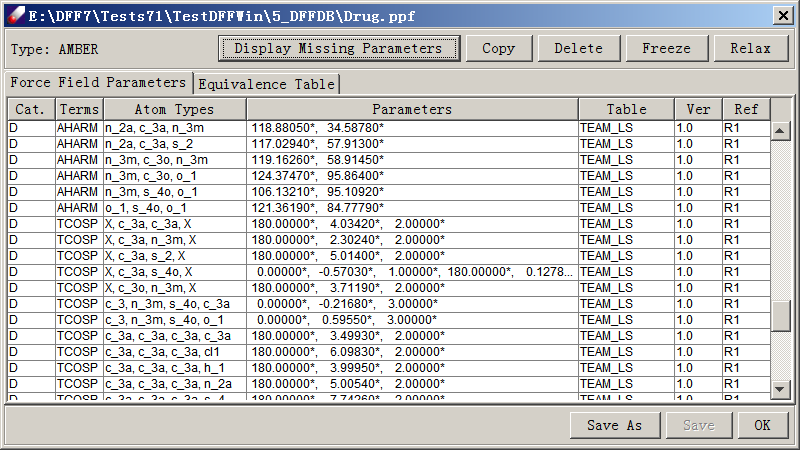800x450 pixels.
Task: Click the Ver column header
Action: [698, 110]
